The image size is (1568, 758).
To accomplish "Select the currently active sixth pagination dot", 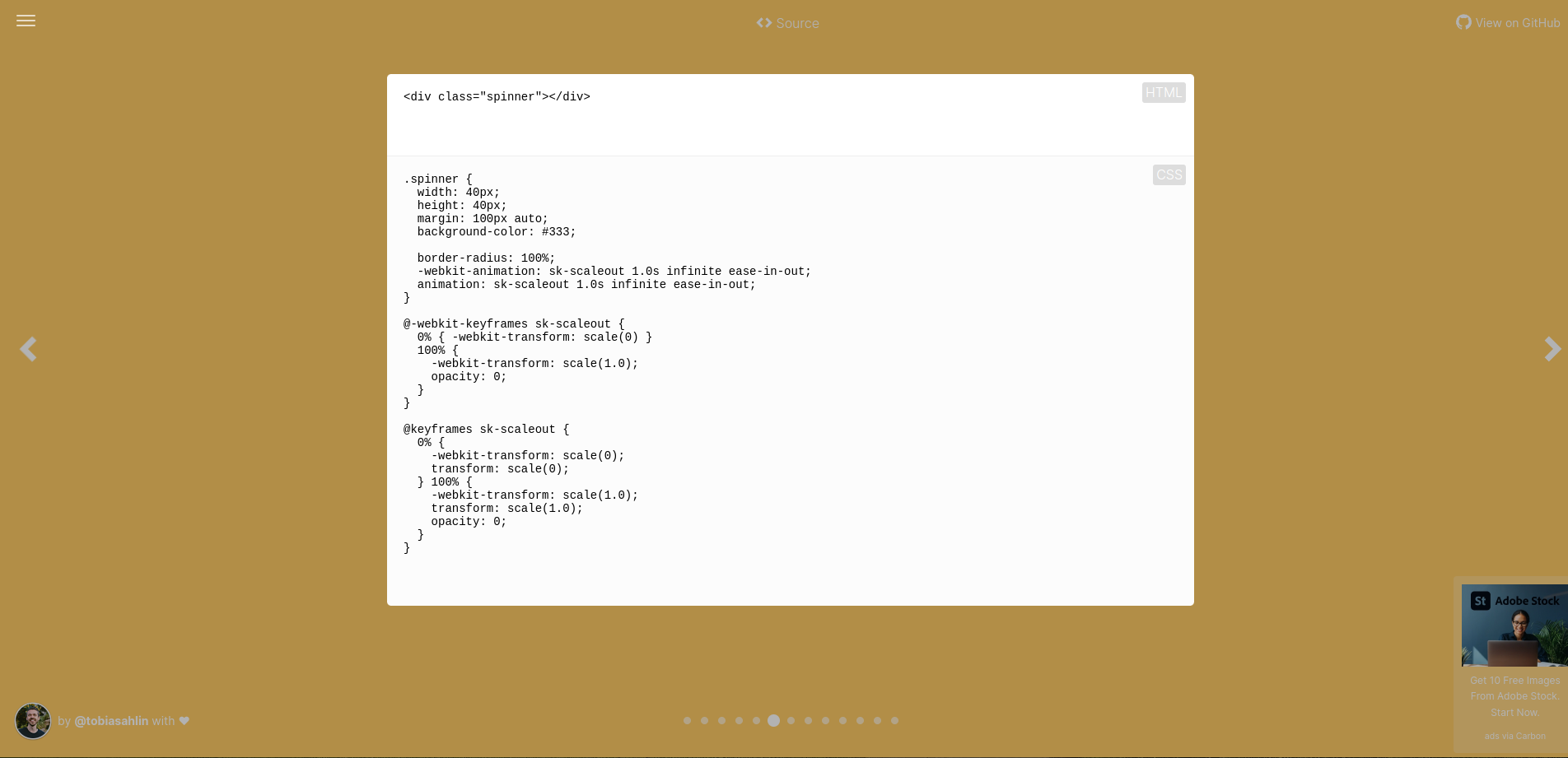I will (773, 720).
